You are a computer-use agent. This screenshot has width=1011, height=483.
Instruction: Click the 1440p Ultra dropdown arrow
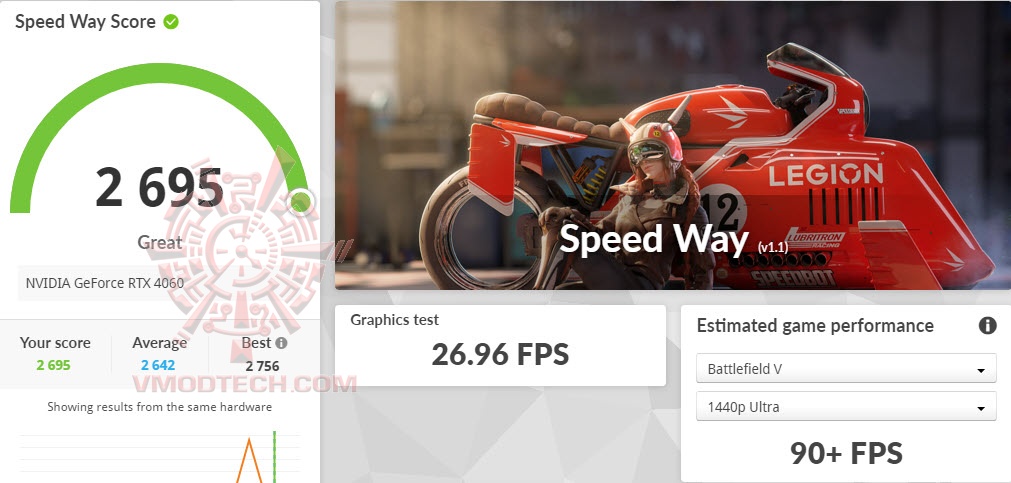981,409
